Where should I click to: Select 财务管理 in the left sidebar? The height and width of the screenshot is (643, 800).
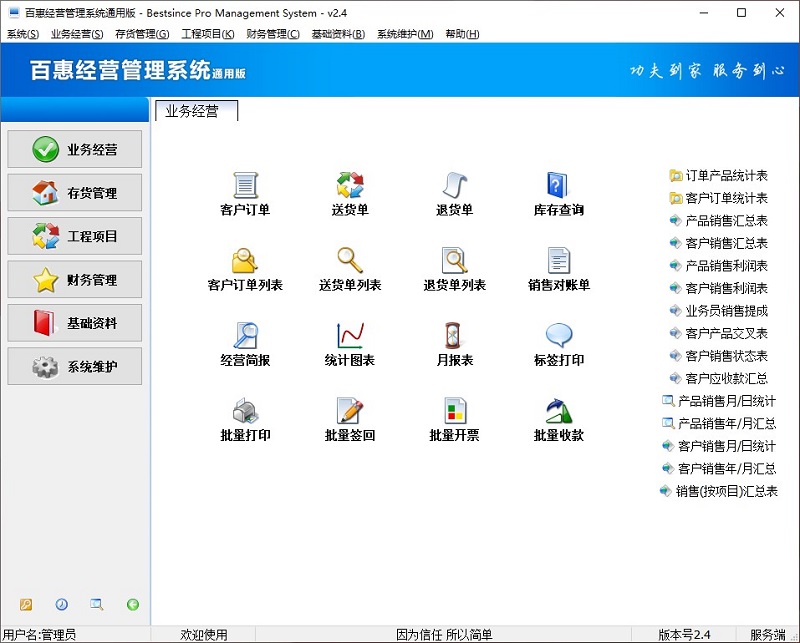coord(74,279)
